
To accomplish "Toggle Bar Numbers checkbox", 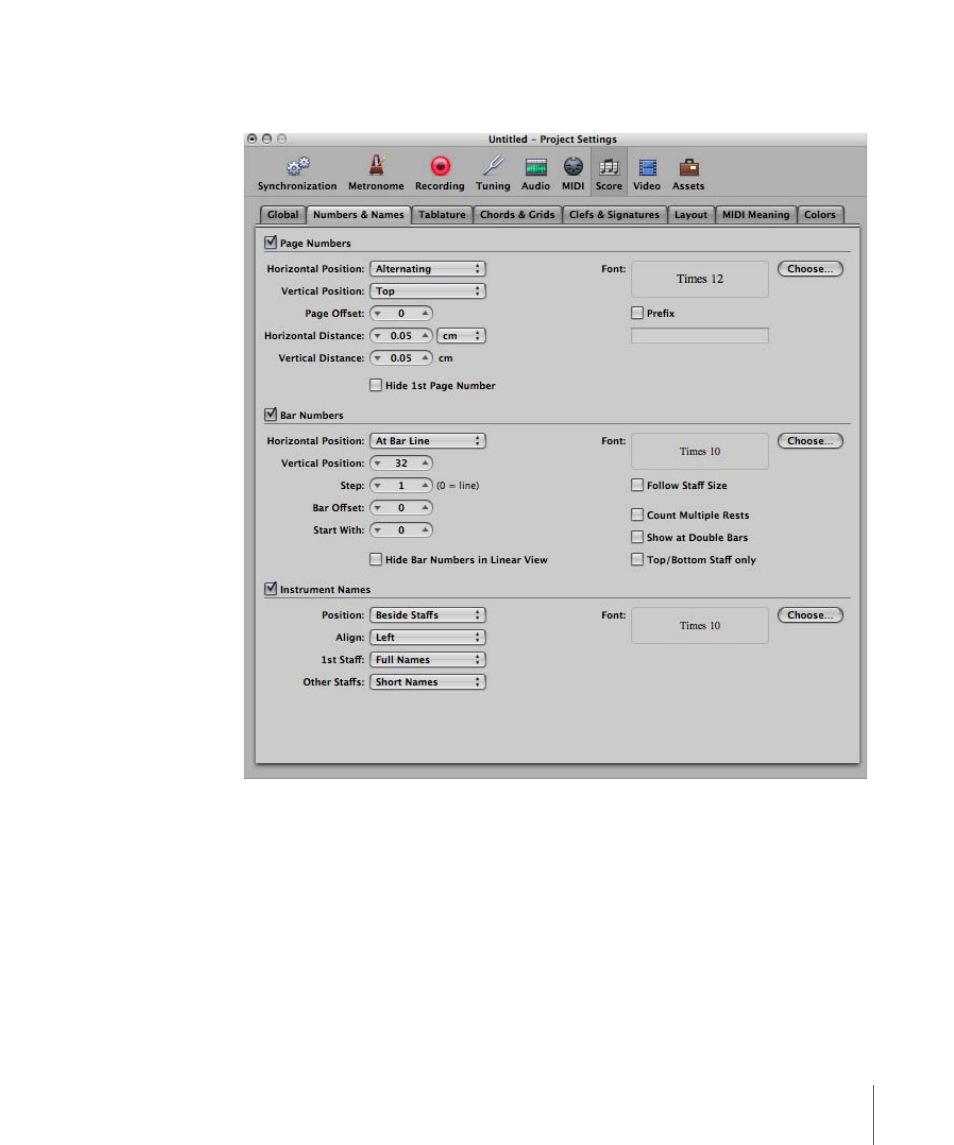I will [x=271, y=414].
